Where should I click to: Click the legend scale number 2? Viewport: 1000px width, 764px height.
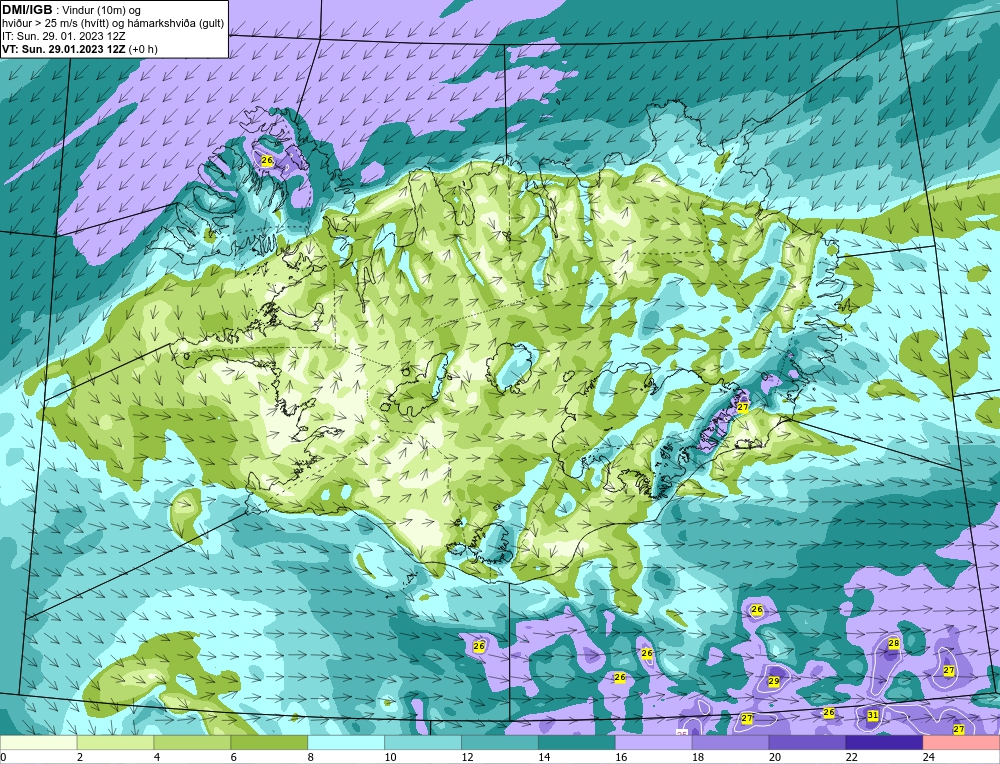80,757
